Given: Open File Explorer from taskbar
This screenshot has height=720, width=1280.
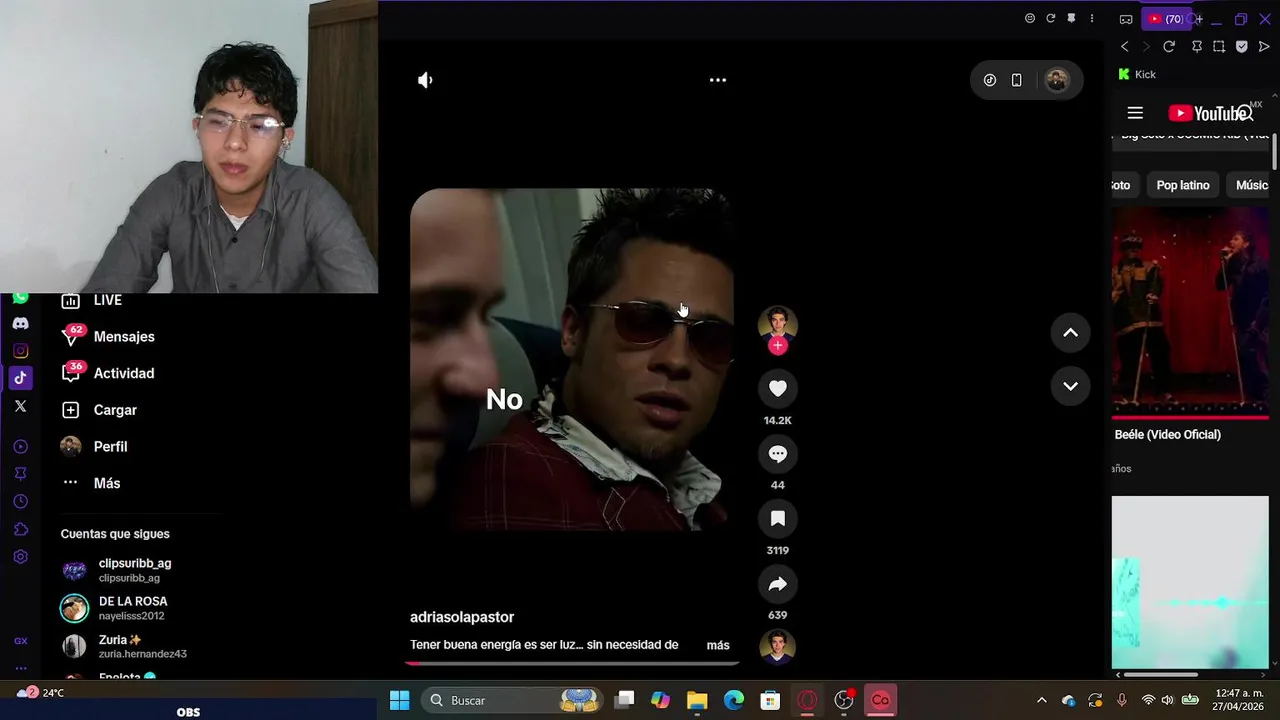Looking at the screenshot, I should pyautogui.click(x=697, y=700).
